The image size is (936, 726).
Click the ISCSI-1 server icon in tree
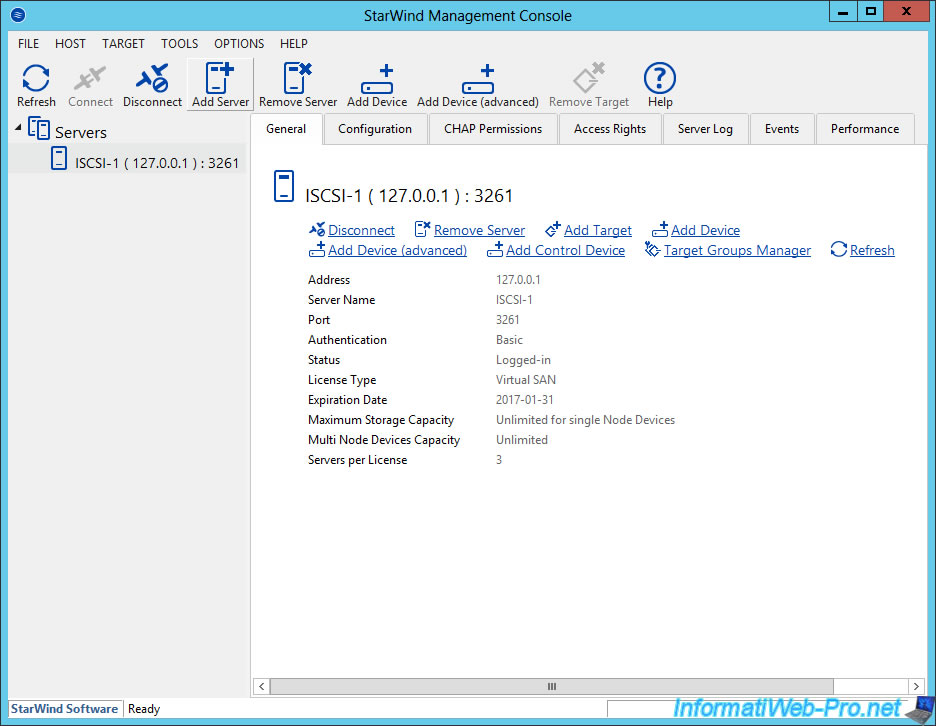58,159
